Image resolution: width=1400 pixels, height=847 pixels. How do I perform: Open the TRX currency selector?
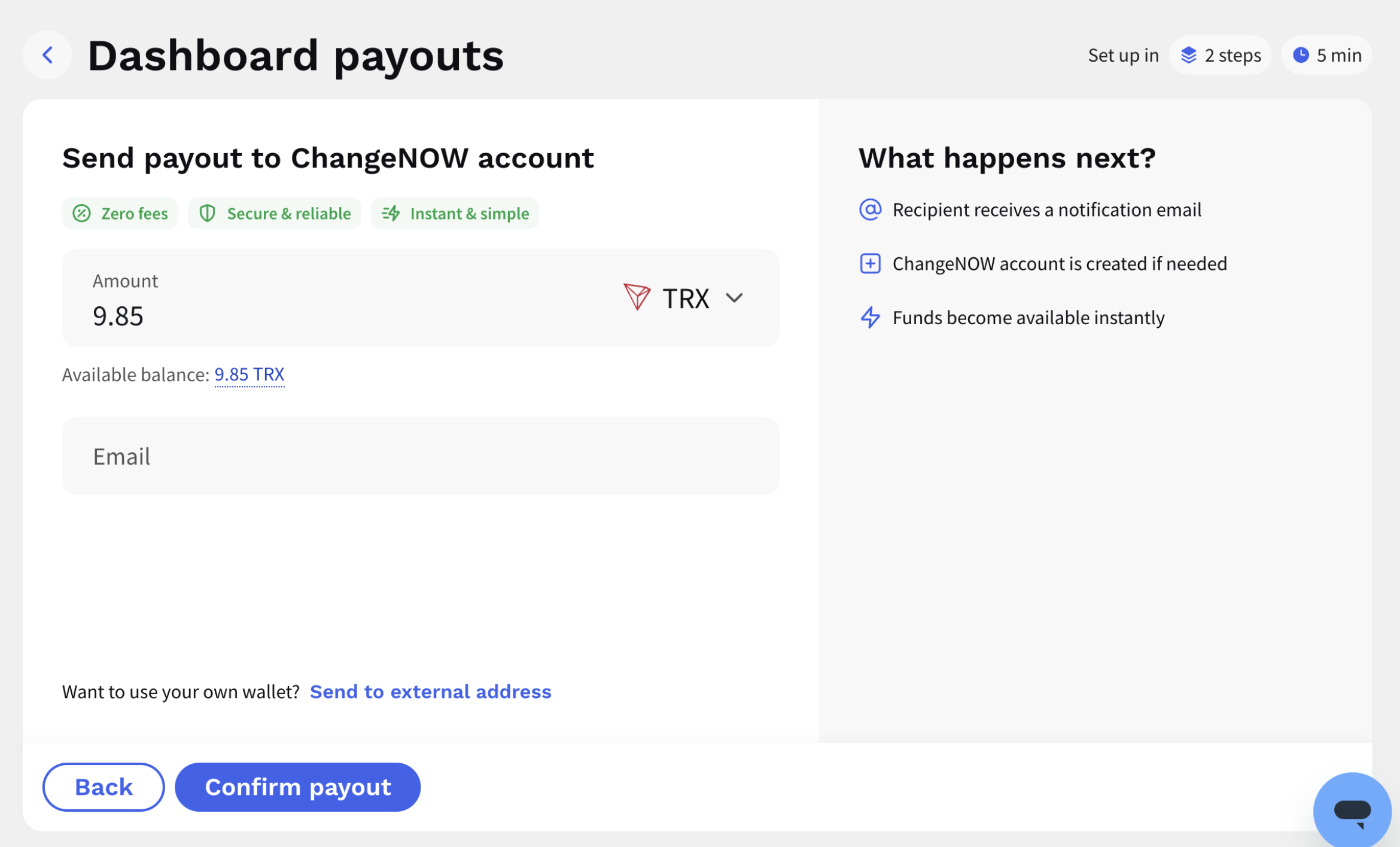tap(683, 297)
